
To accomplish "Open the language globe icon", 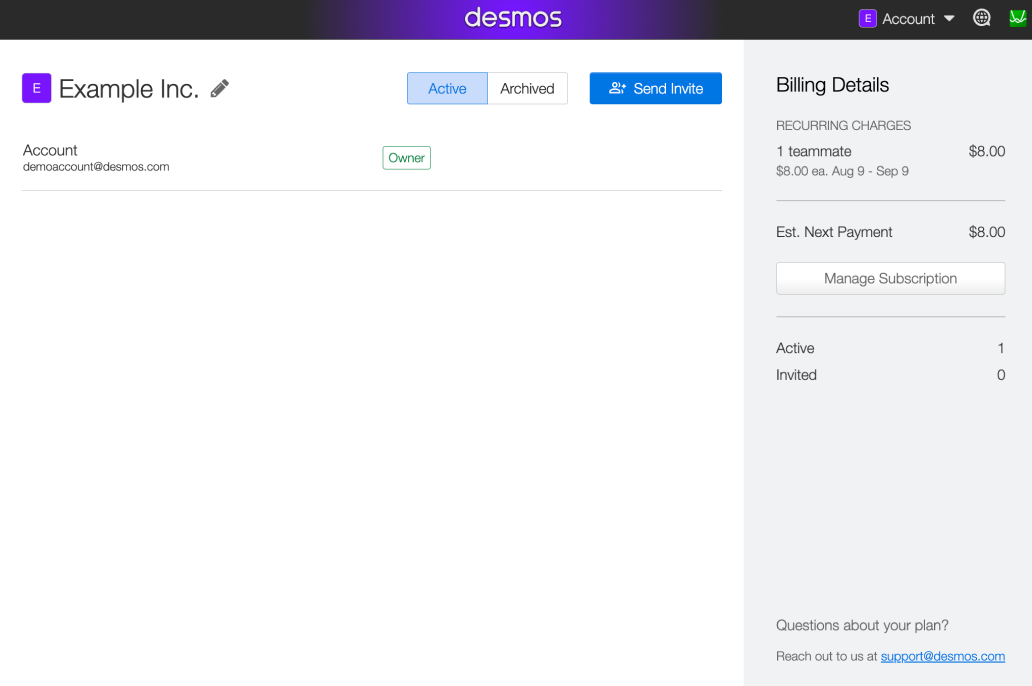I will [981, 18].
